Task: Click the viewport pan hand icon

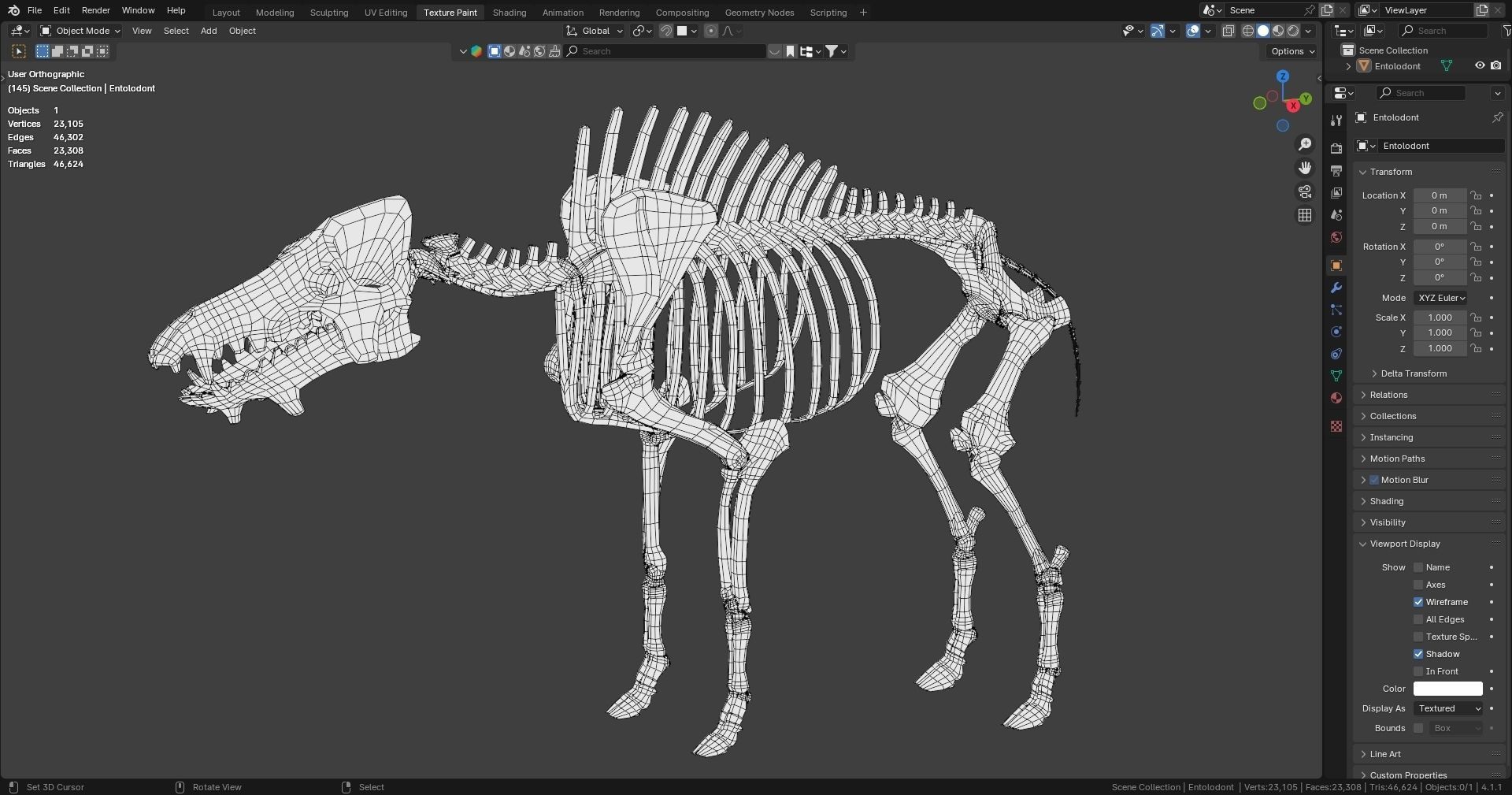Action: (x=1305, y=168)
